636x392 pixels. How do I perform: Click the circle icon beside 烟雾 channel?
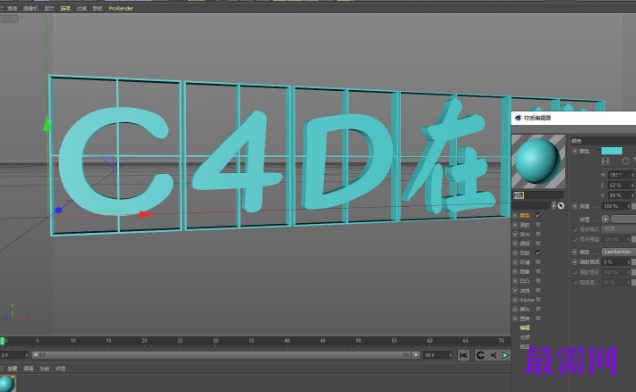[x=515, y=271]
